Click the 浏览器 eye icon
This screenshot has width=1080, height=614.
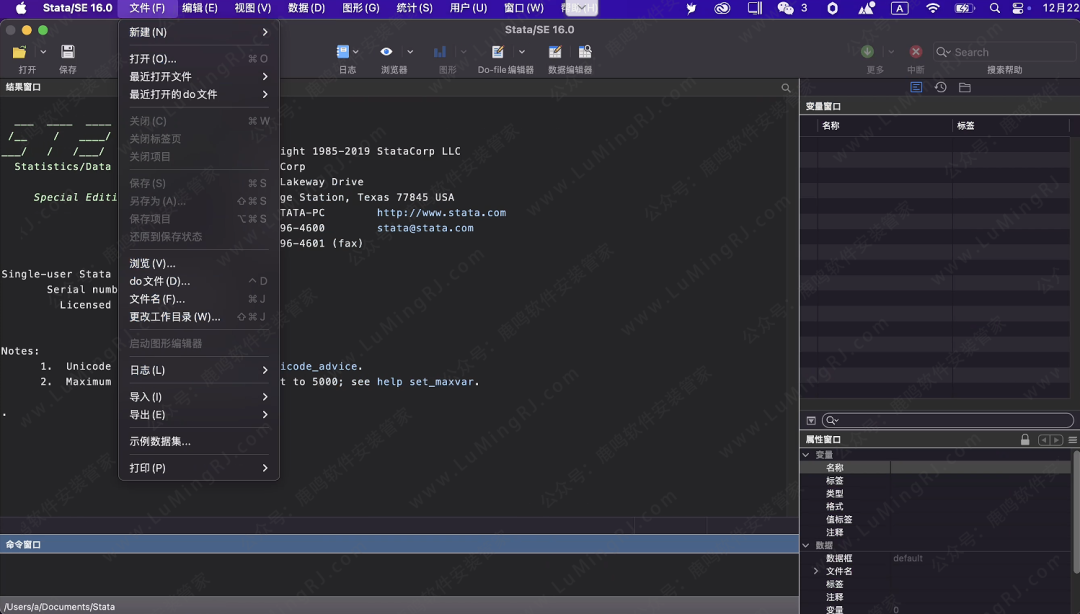pos(386,52)
